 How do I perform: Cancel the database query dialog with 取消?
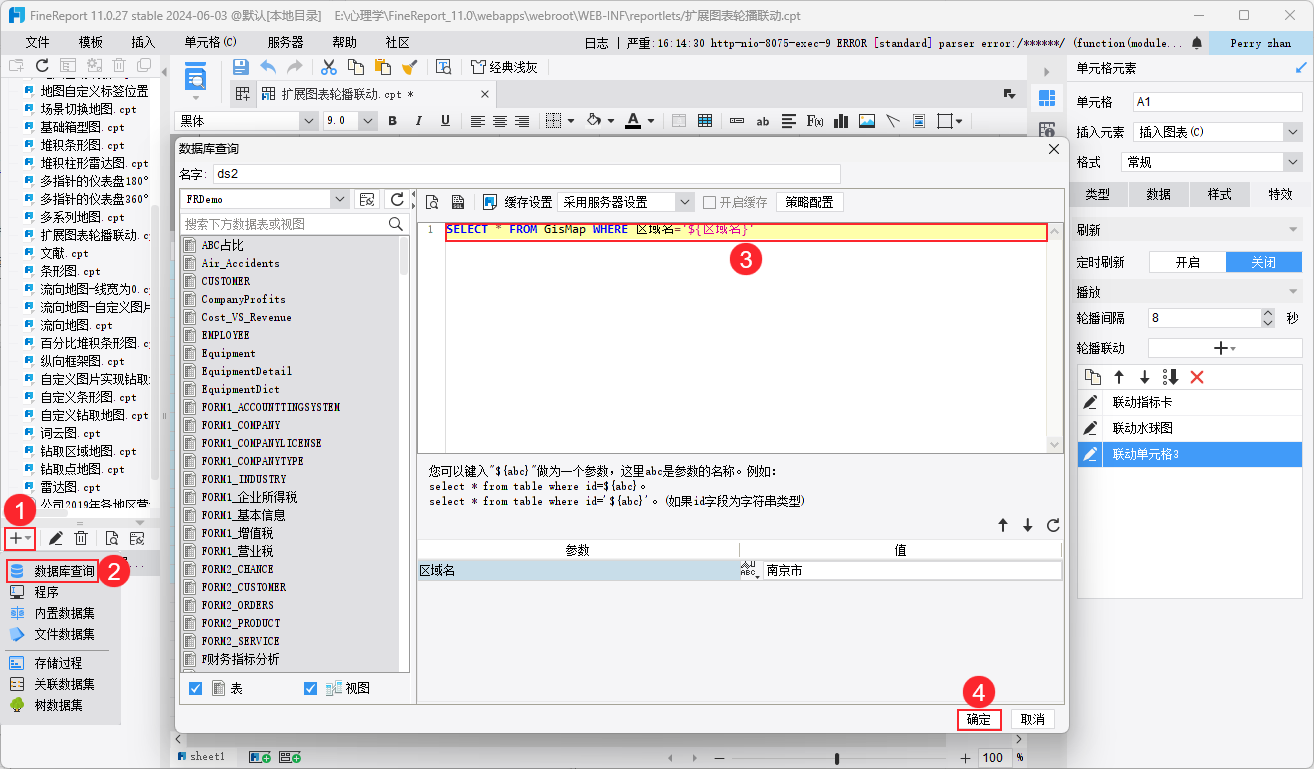point(1033,719)
